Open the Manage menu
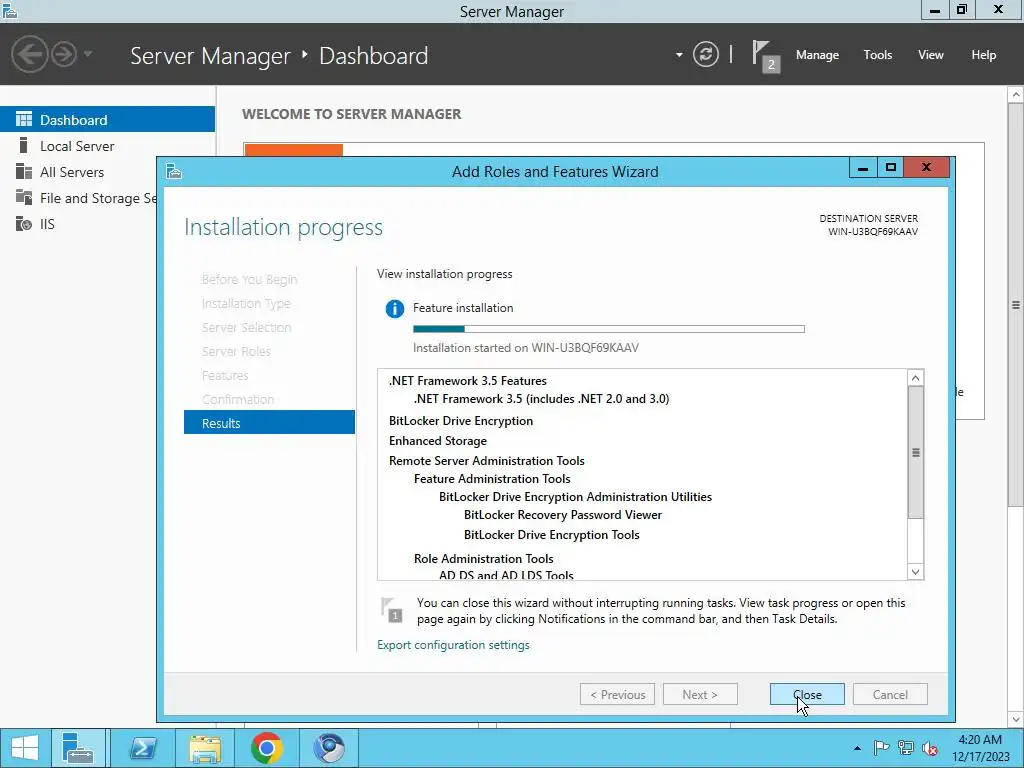1024x768 pixels. pos(817,55)
